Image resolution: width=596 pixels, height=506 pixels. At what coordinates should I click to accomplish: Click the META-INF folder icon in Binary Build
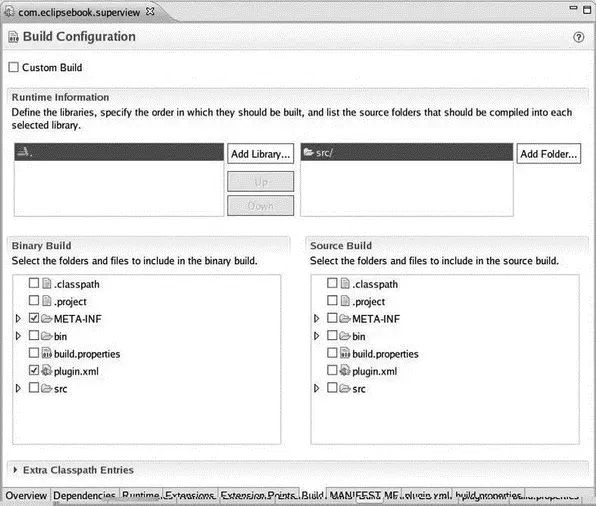[47, 318]
